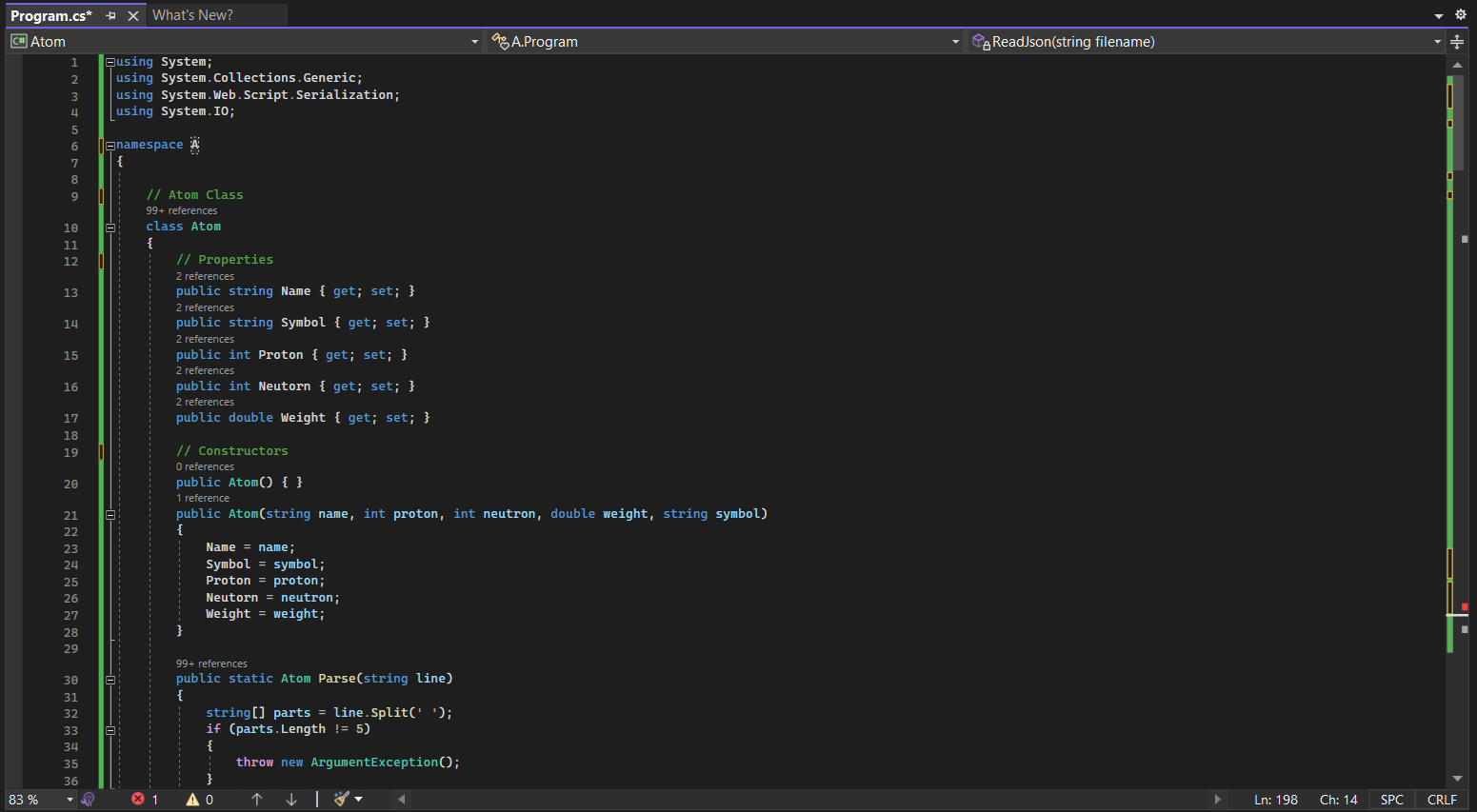Click '0 references' above Atom() constructor
The width and height of the screenshot is (1477, 812).
(205, 467)
